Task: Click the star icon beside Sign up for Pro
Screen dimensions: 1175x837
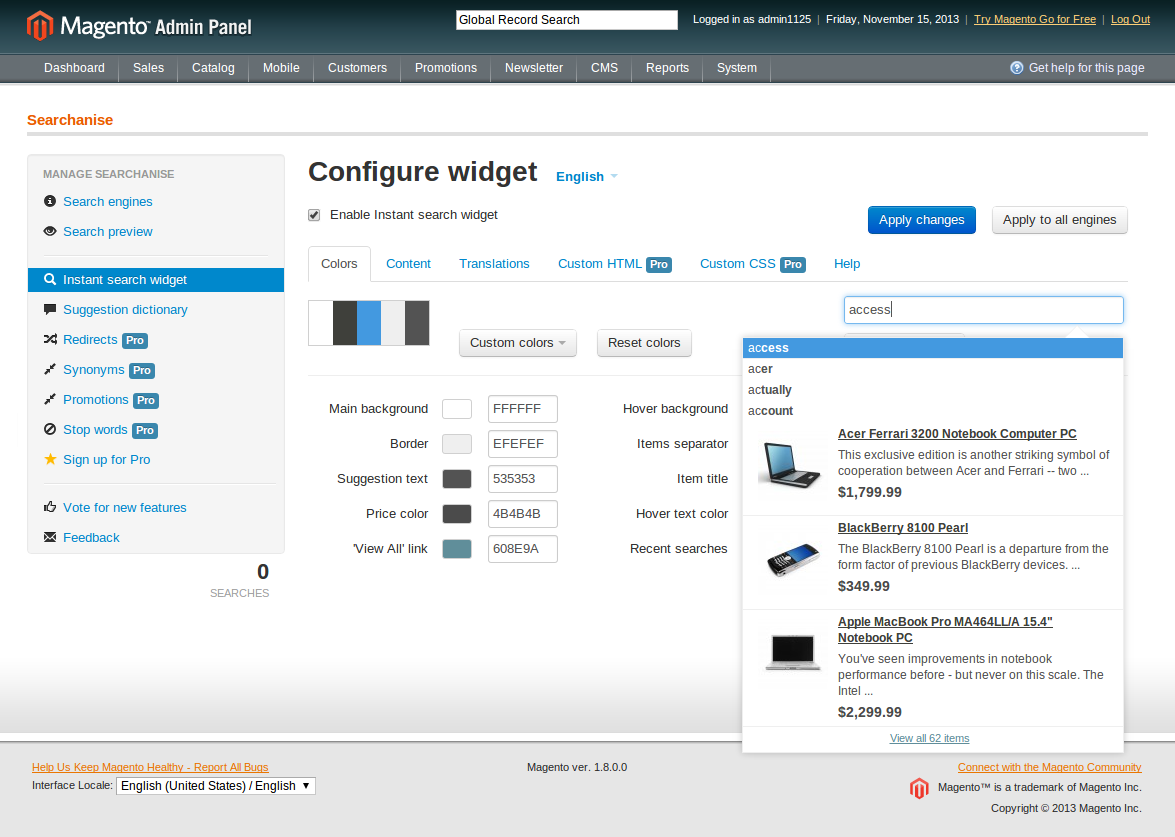Action: (x=50, y=459)
